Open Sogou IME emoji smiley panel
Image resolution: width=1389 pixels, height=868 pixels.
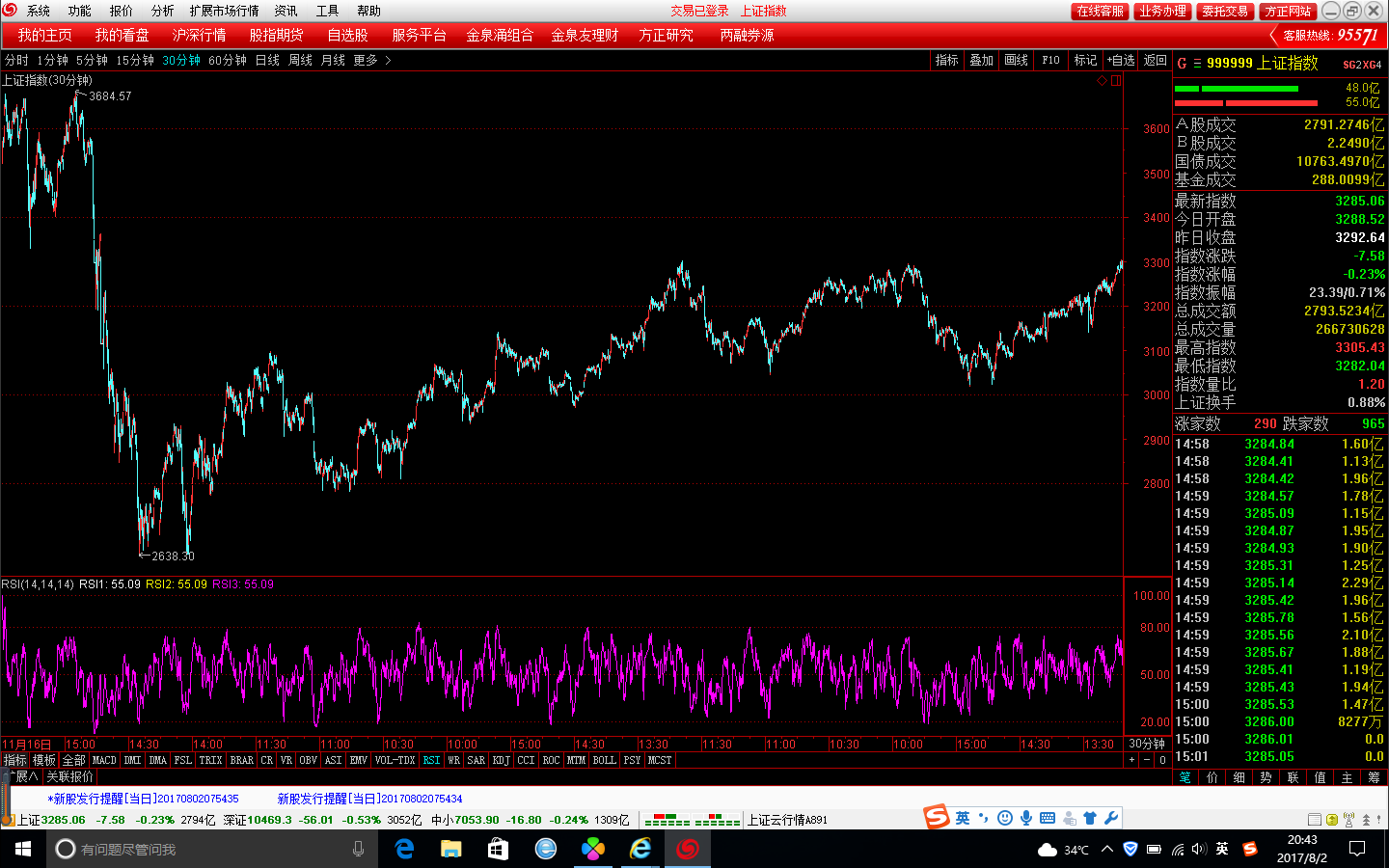(x=1005, y=818)
